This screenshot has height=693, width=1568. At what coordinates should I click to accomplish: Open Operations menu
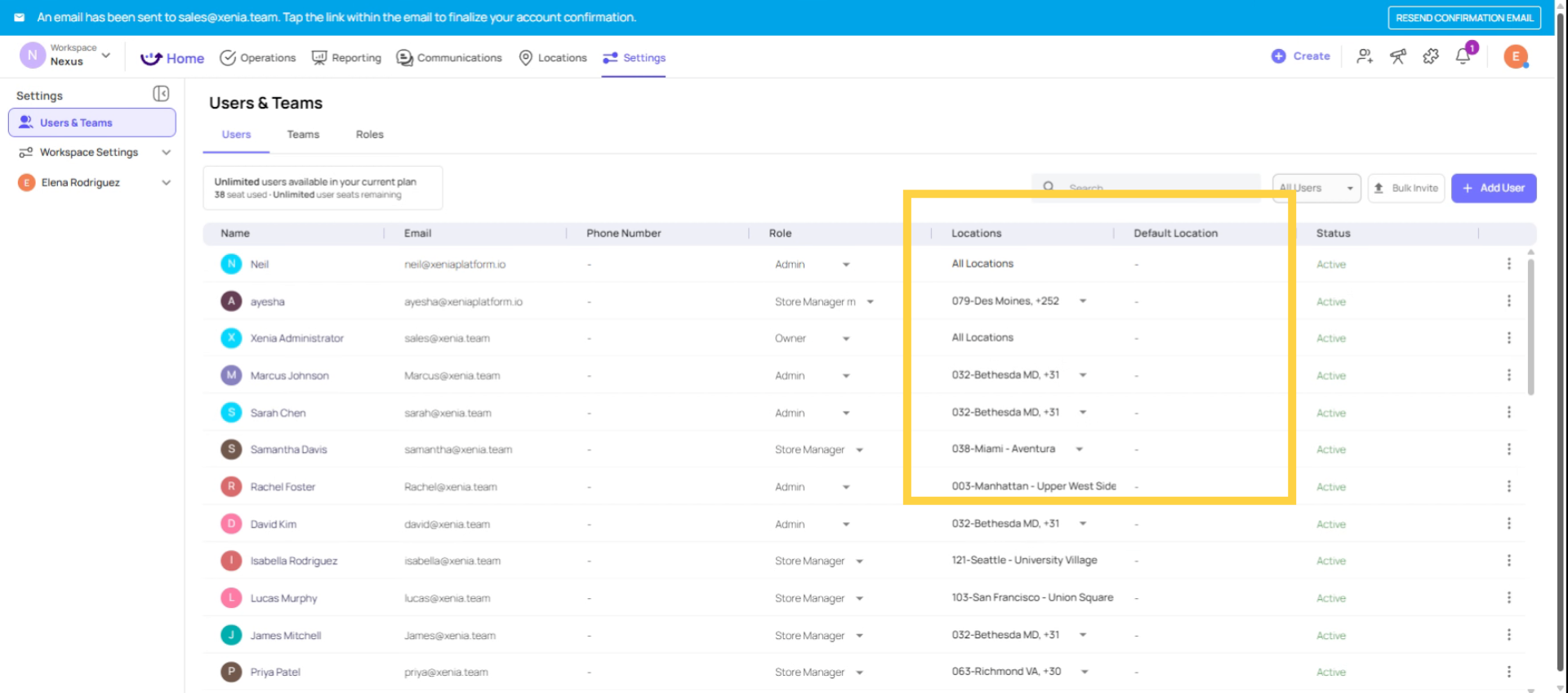[258, 57]
